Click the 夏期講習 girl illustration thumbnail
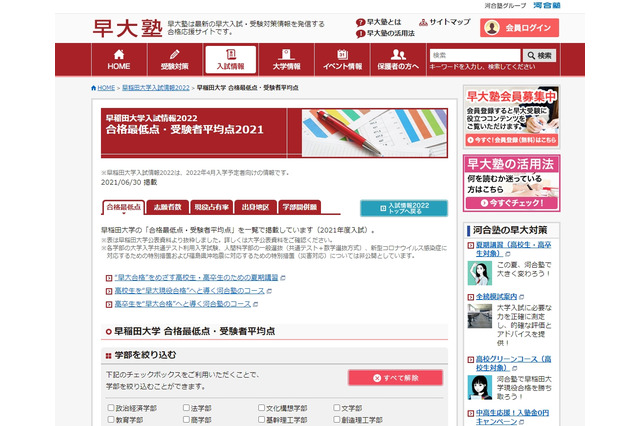 [x=480, y=273]
